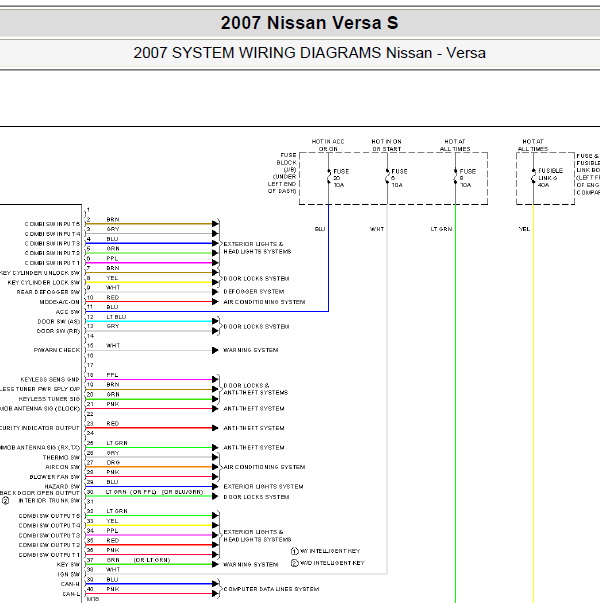Click 'ANTI-THEFT SYSTEM' on pin 21 PNK line
This screenshot has height=603, width=600.
click(254, 408)
